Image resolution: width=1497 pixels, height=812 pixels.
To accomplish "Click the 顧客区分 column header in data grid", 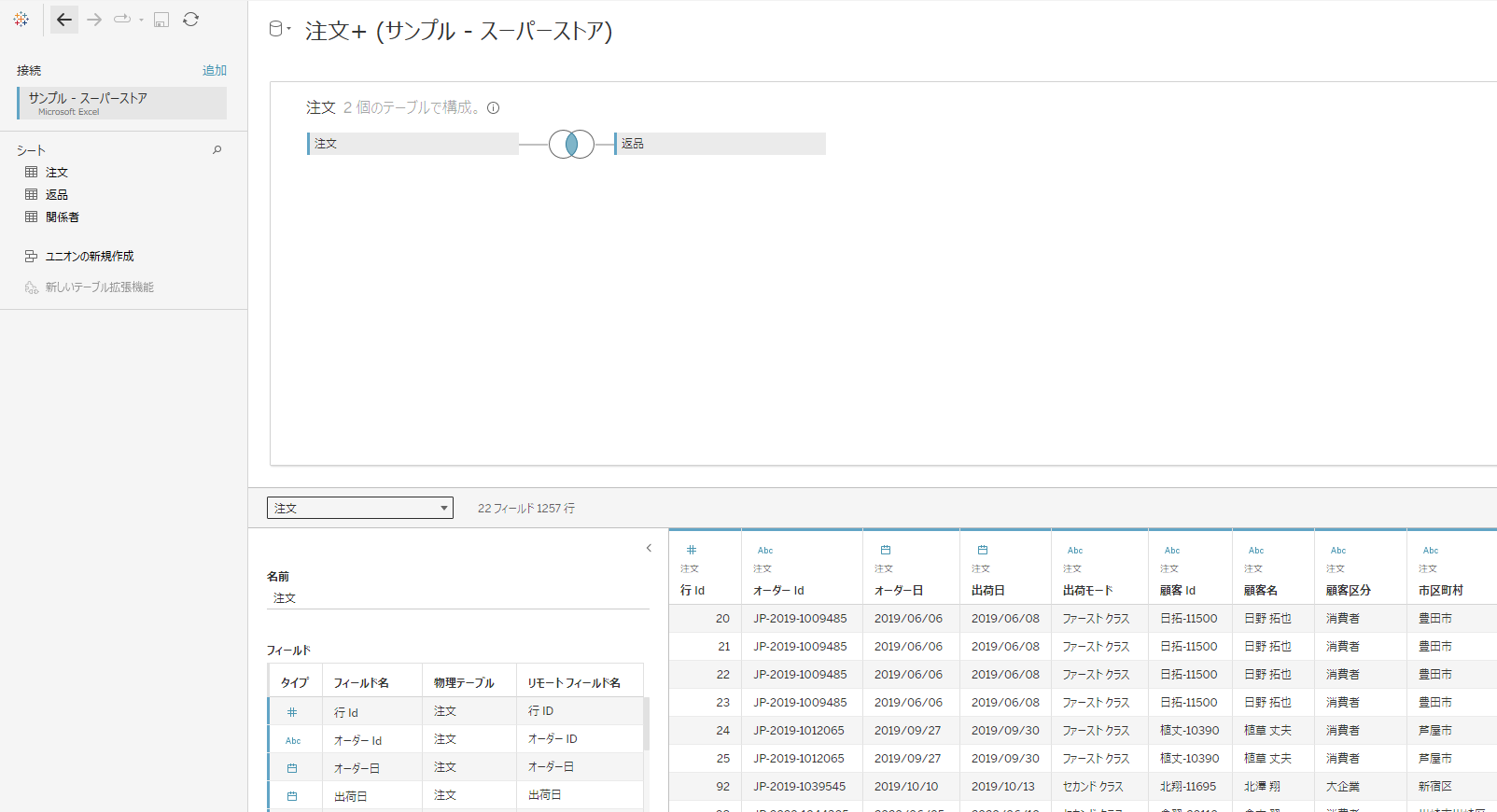I will point(1349,591).
